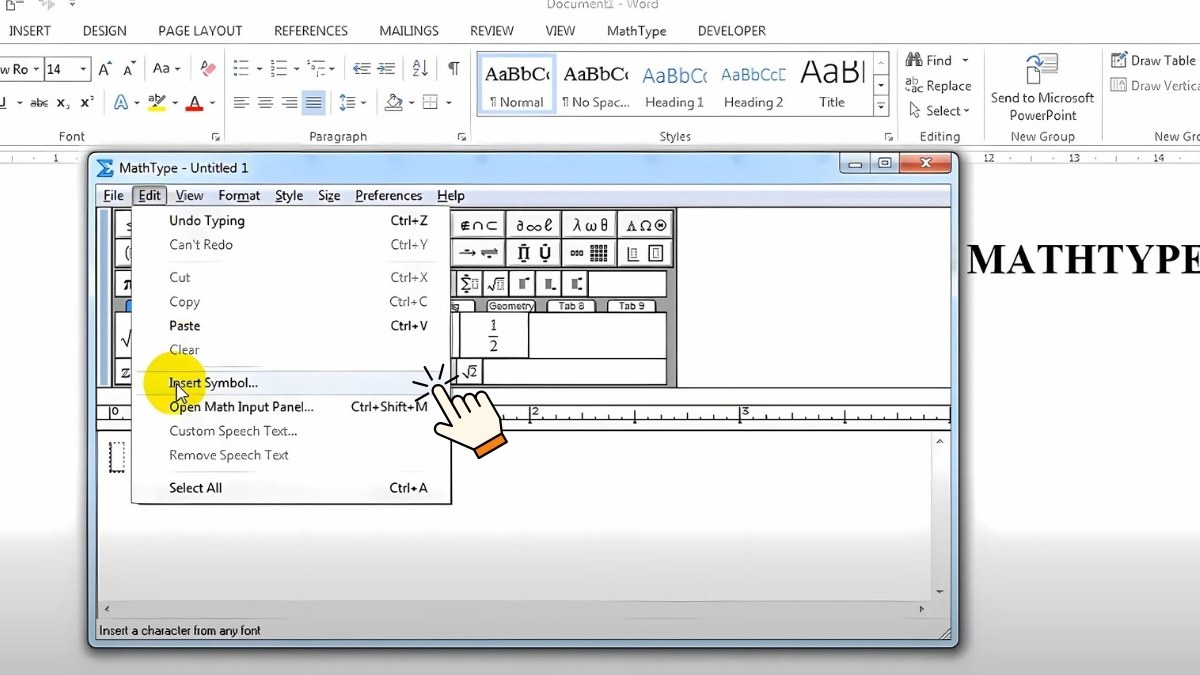The width and height of the screenshot is (1200, 675).
Task: Apply the No Spacing style
Action: [x=595, y=86]
